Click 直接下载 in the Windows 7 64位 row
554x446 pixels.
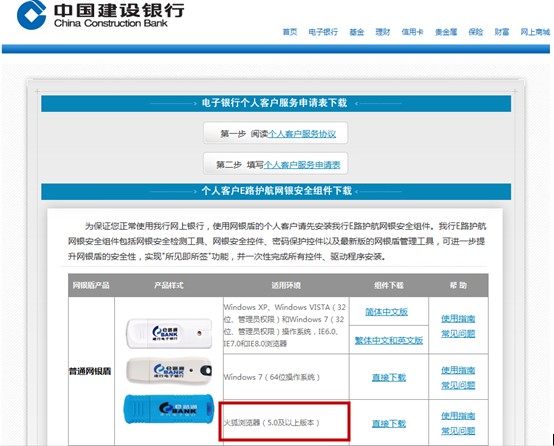pos(389,377)
